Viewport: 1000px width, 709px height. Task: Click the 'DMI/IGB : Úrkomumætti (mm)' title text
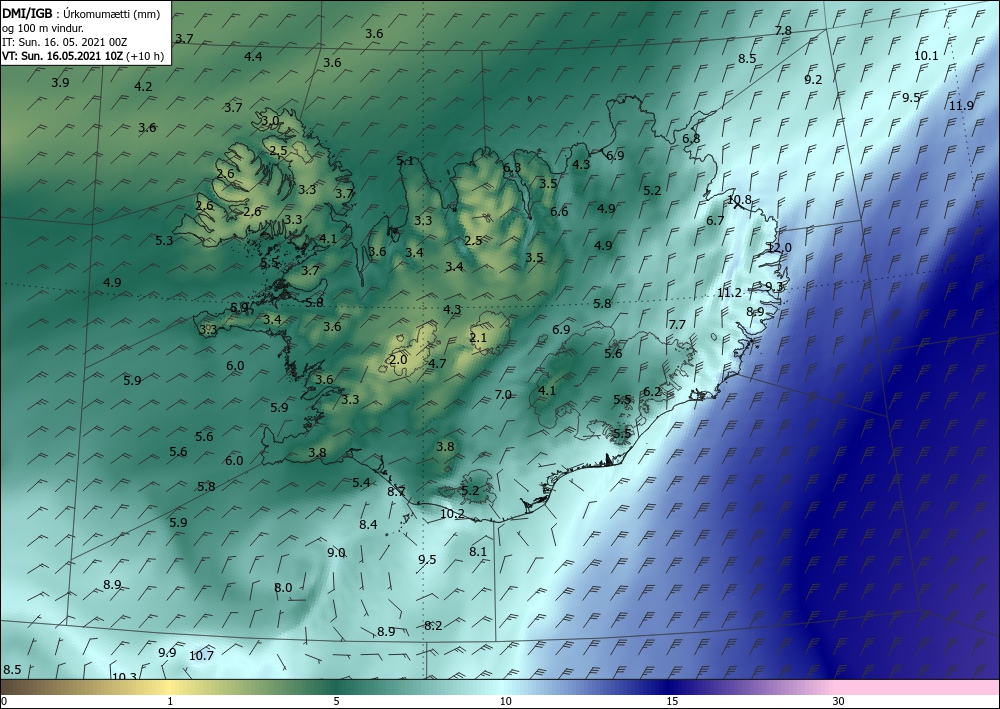click(x=81, y=14)
